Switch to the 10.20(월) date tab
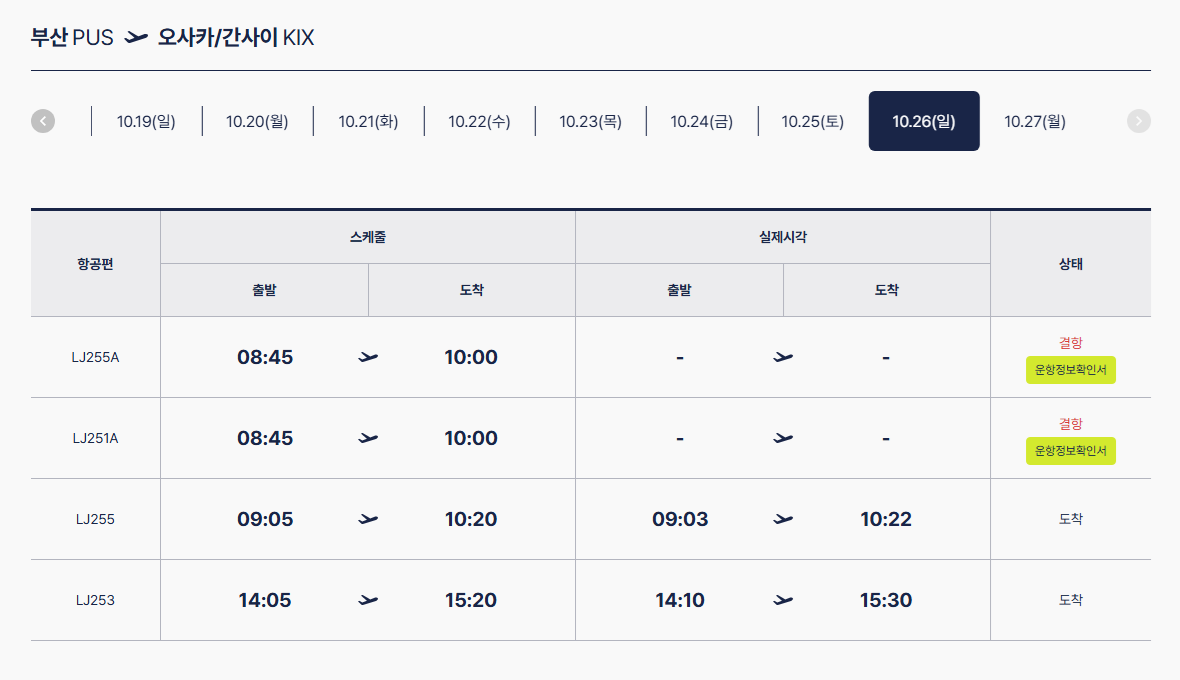1180x680 pixels. click(x=257, y=121)
